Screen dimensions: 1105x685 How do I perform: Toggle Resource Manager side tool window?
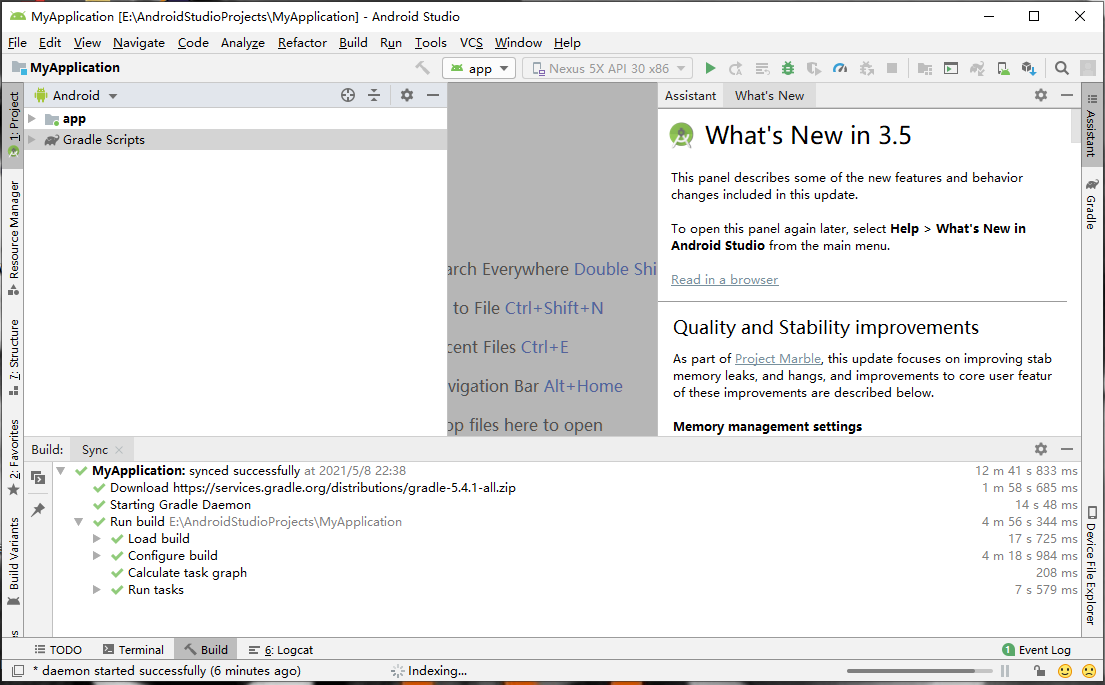pos(13,238)
